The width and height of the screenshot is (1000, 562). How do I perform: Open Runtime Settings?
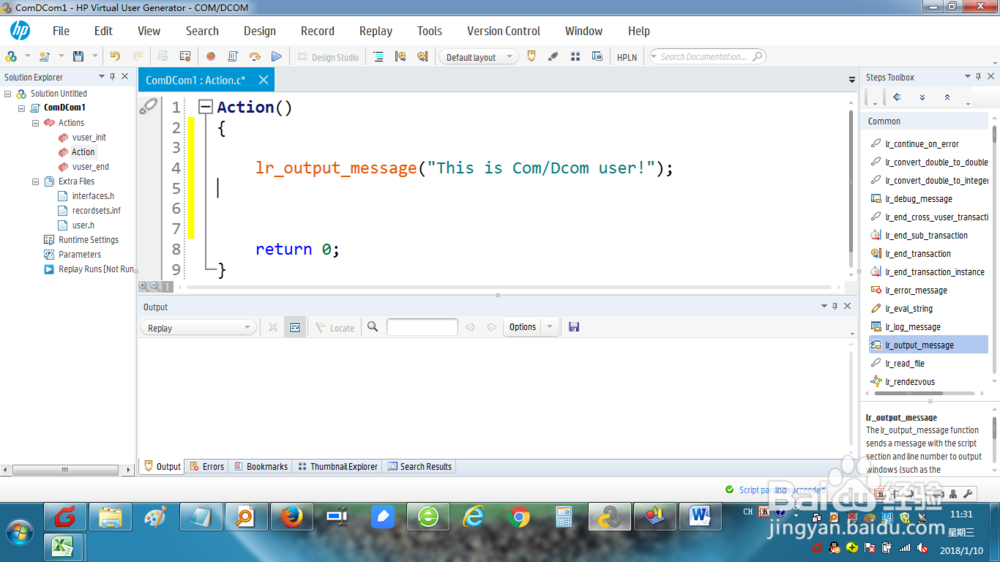click(x=88, y=240)
